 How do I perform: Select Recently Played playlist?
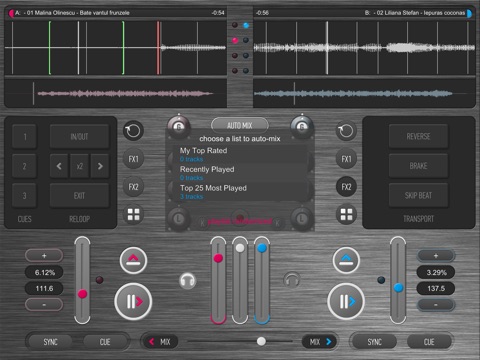(x=240, y=173)
